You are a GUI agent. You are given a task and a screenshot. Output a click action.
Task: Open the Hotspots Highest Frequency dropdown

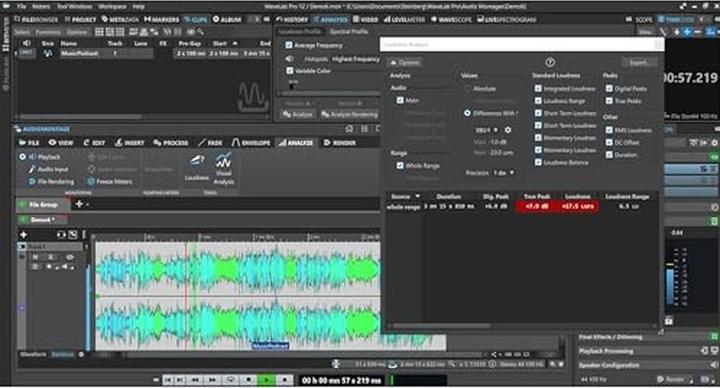pos(356,59)
